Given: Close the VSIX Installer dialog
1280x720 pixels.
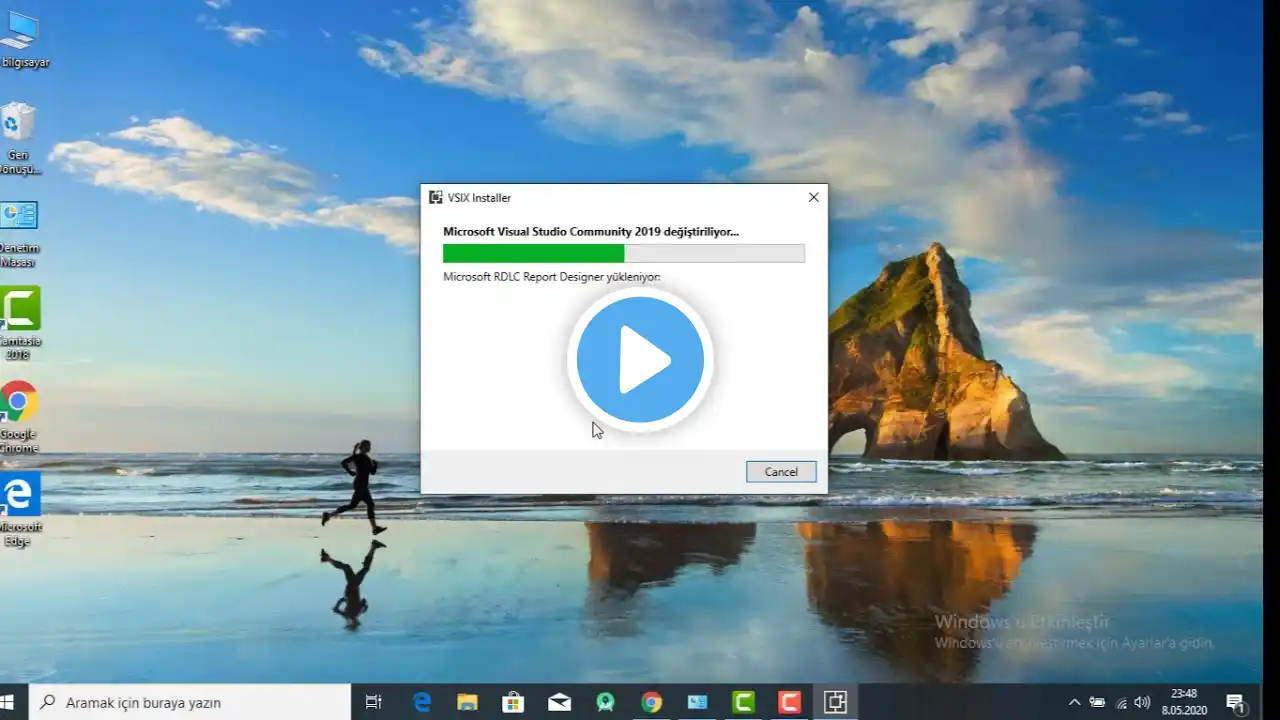Looking at the screenshot, I should tap(813, 197).
